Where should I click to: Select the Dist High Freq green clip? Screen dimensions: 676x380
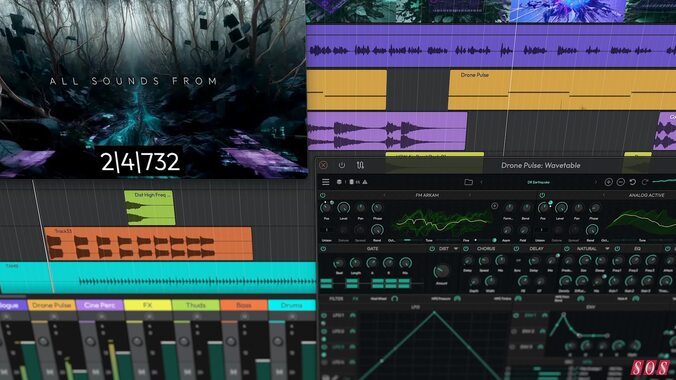point(150,208)
